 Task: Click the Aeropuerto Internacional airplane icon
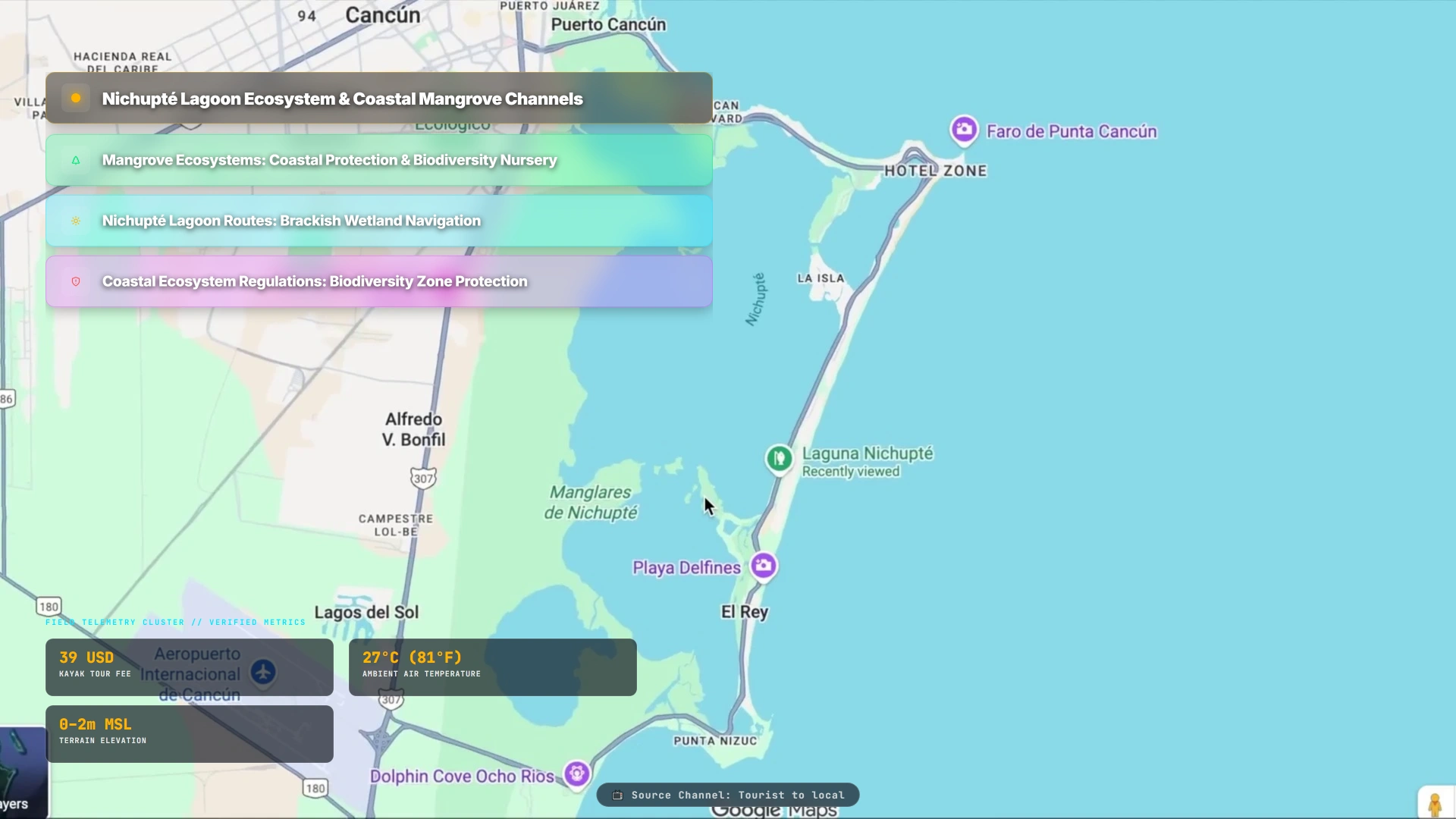click(263, 672)
